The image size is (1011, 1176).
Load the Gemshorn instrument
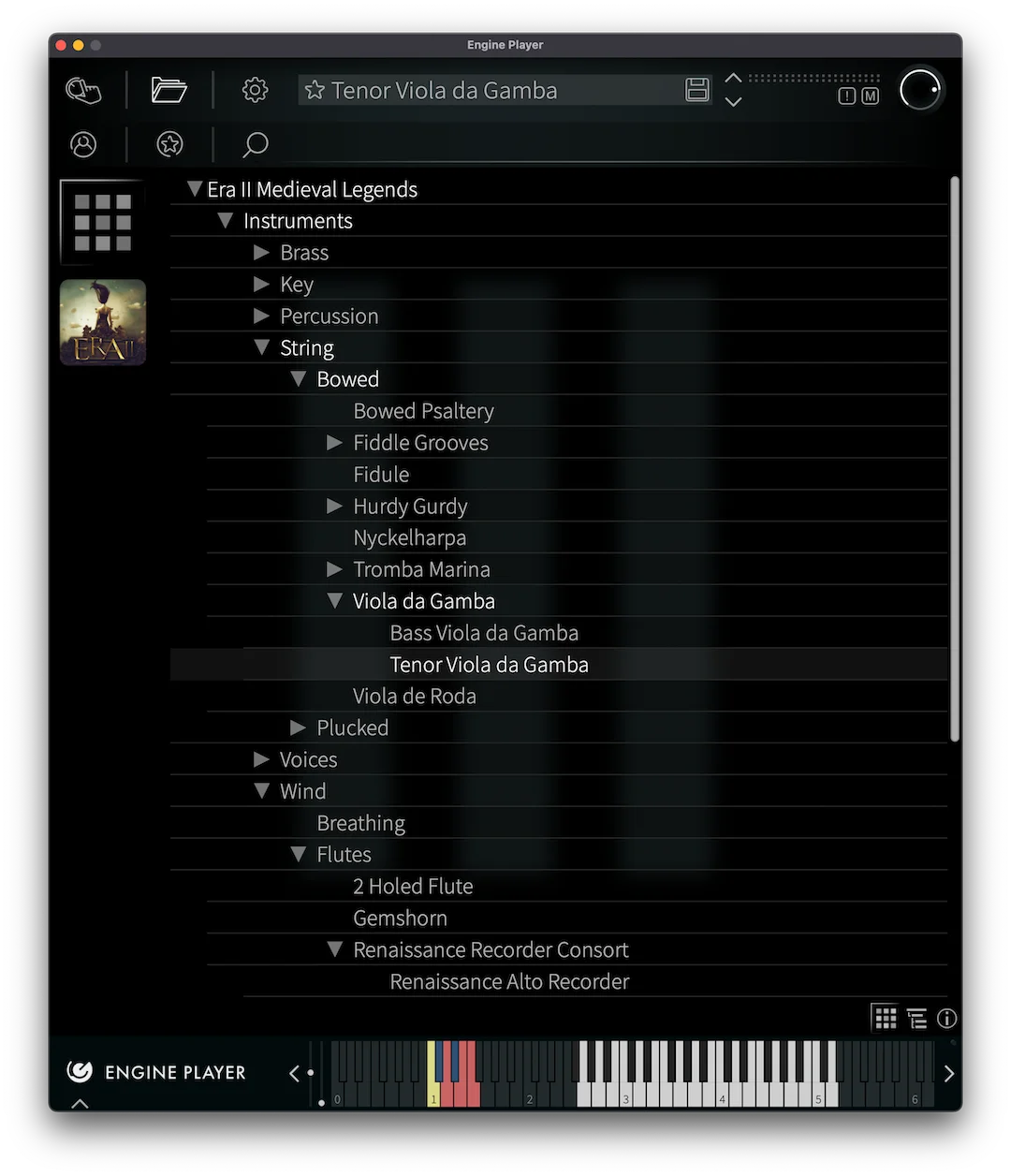[x=400, y=919]
